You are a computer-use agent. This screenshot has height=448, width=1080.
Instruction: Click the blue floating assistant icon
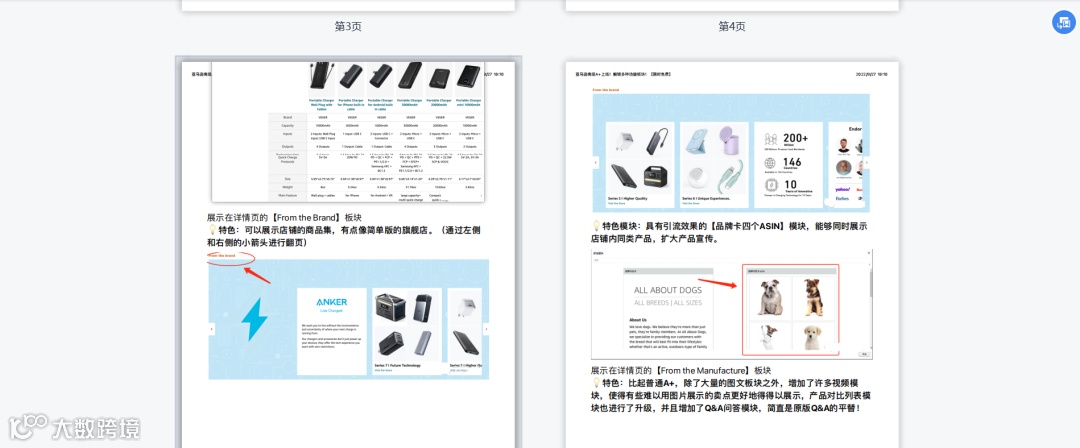1063,22
